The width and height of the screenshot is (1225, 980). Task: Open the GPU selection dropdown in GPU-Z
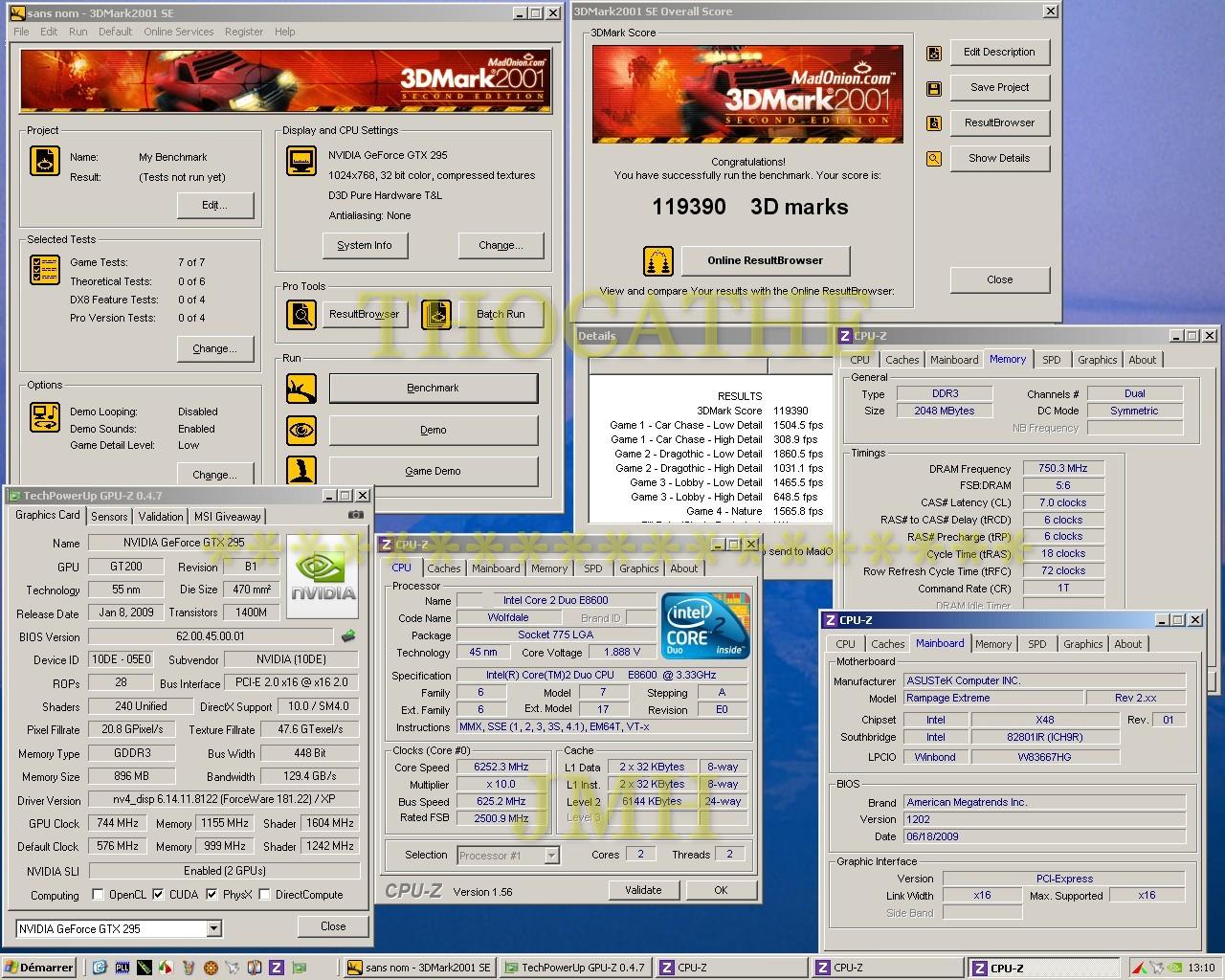213,928
